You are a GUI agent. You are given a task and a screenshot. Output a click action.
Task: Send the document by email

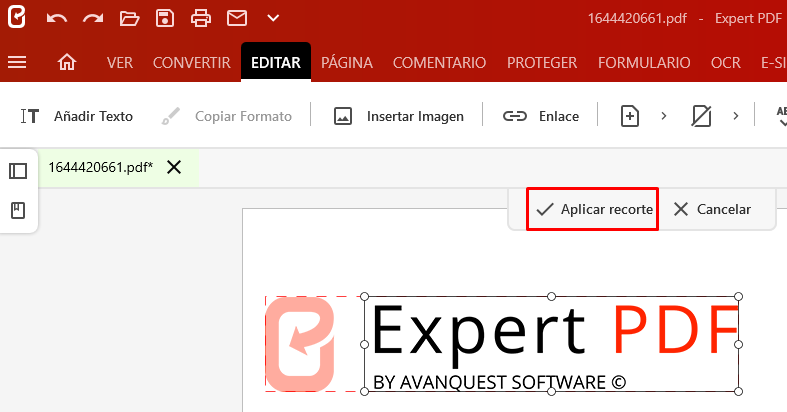(237, 19)
